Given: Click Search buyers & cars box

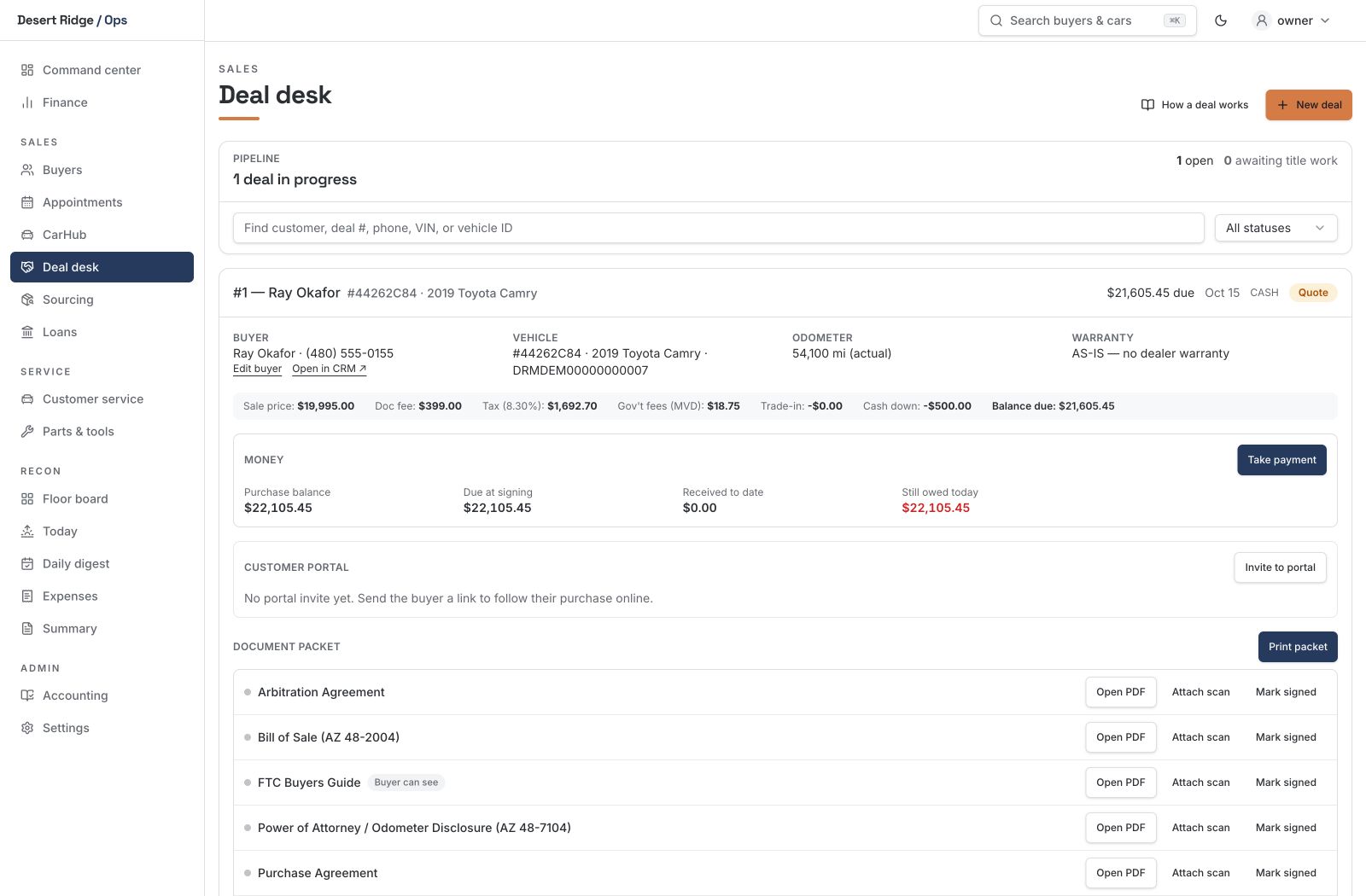Looking at the screenshot, I should point(1087,20).
